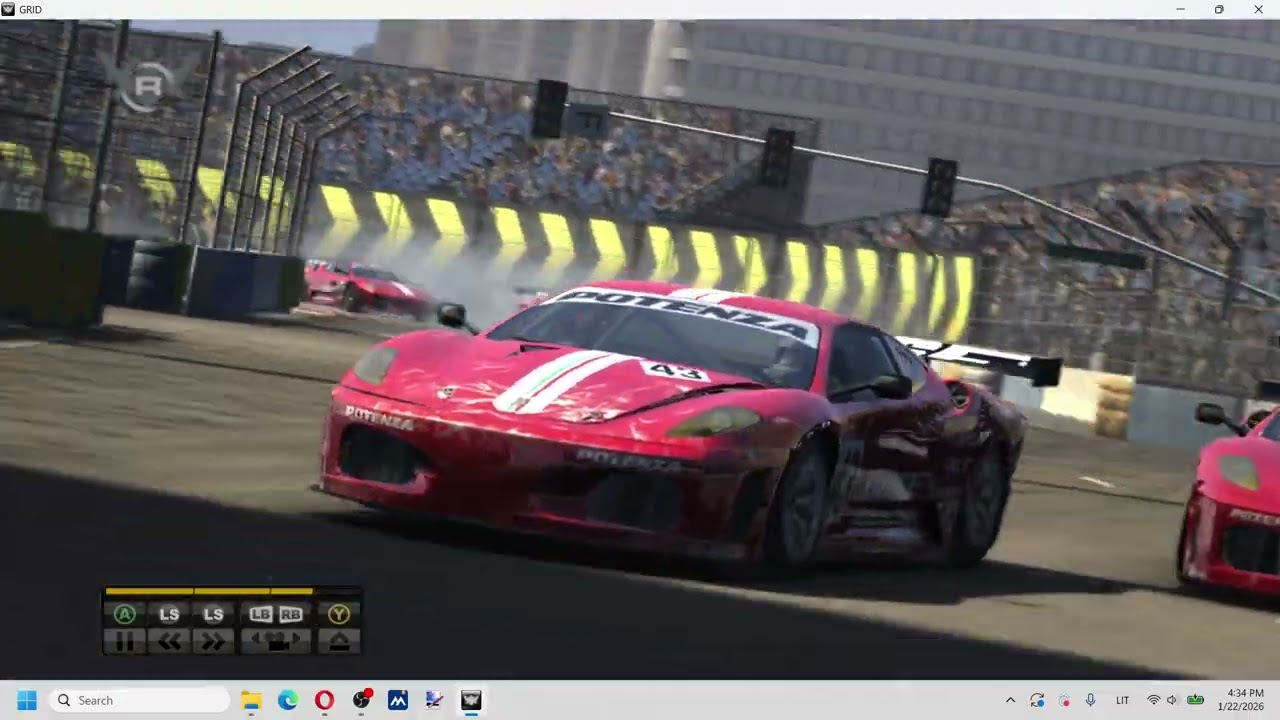Change the replay camera with the camera icon
The width and height of the screenshot is (1280, 720).
click(276, 643)
